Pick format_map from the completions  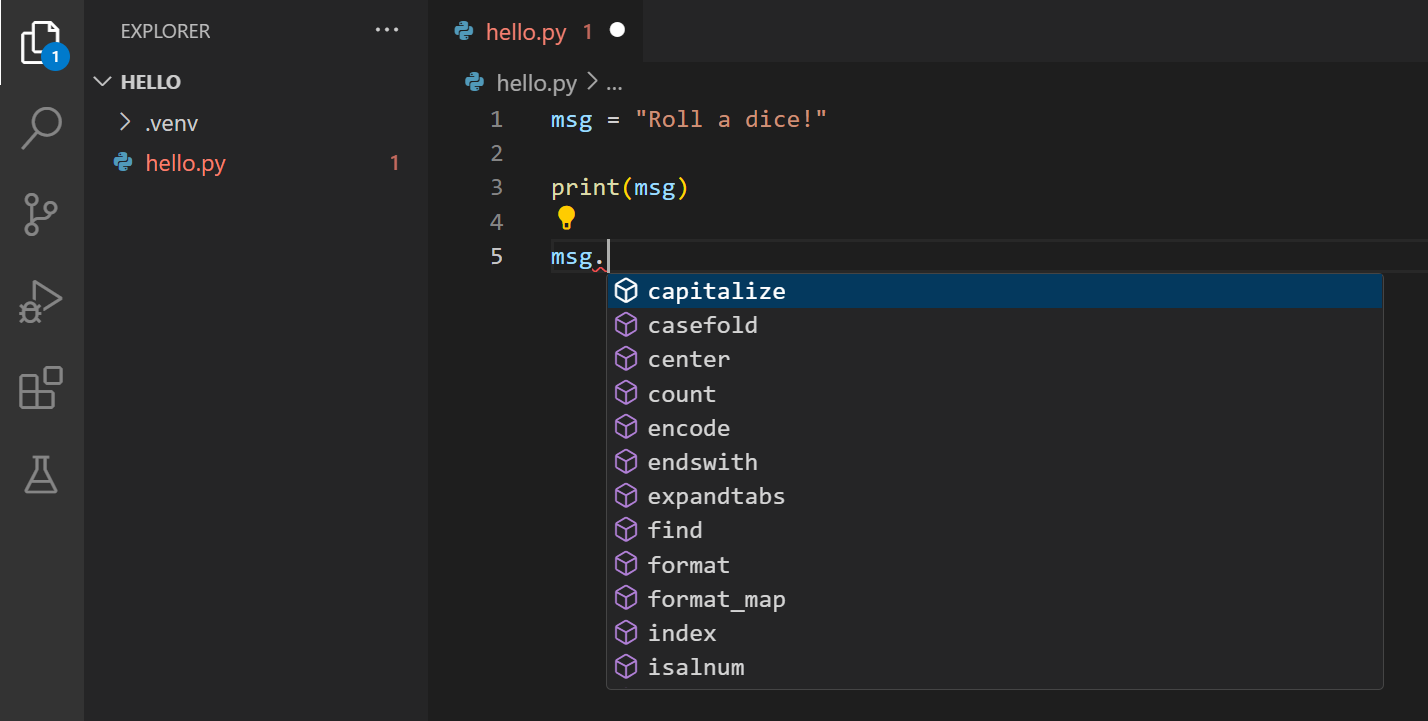(x=717, y=598)
